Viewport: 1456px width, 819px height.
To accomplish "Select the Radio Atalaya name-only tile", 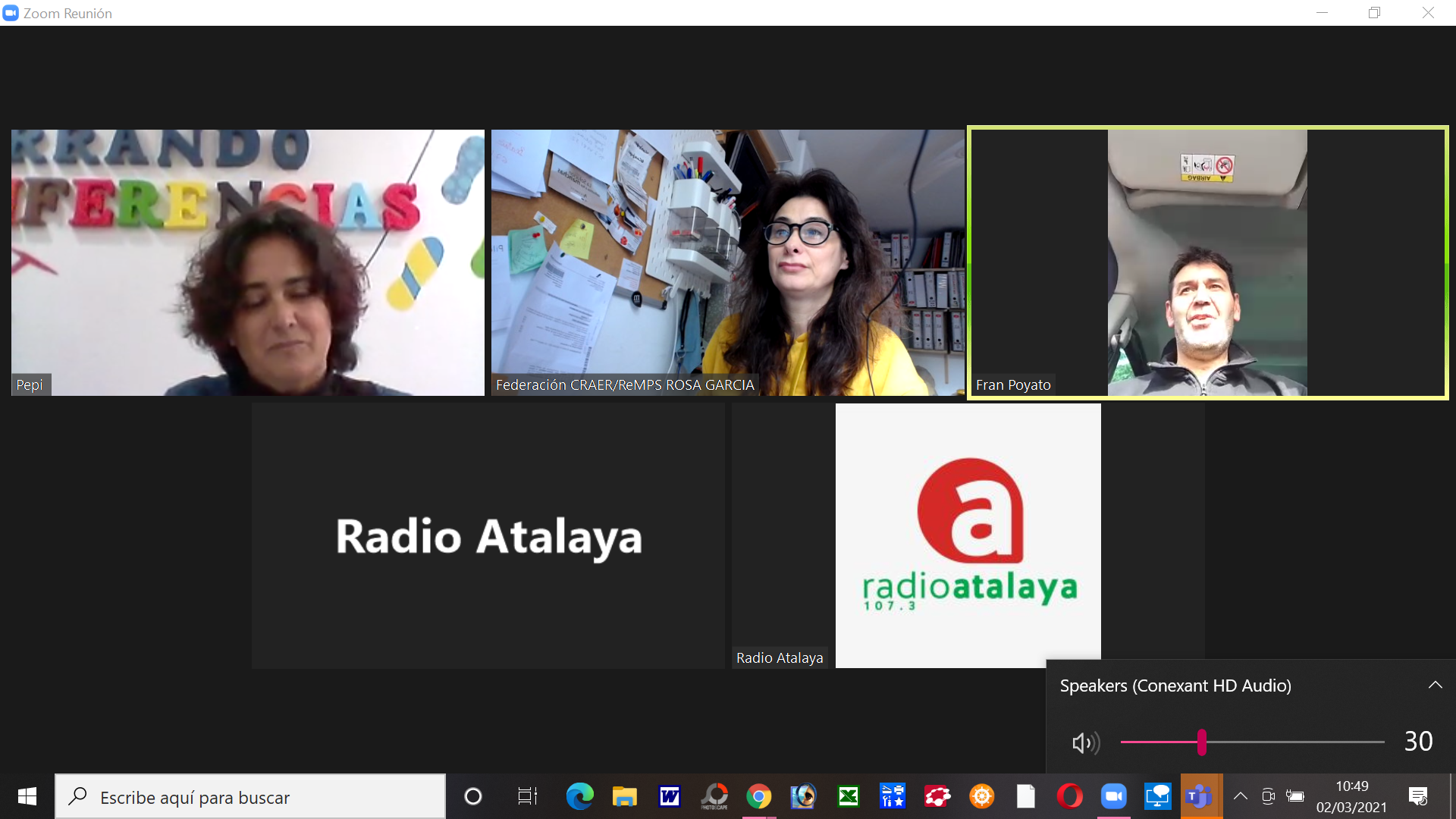I will [488, 535].
